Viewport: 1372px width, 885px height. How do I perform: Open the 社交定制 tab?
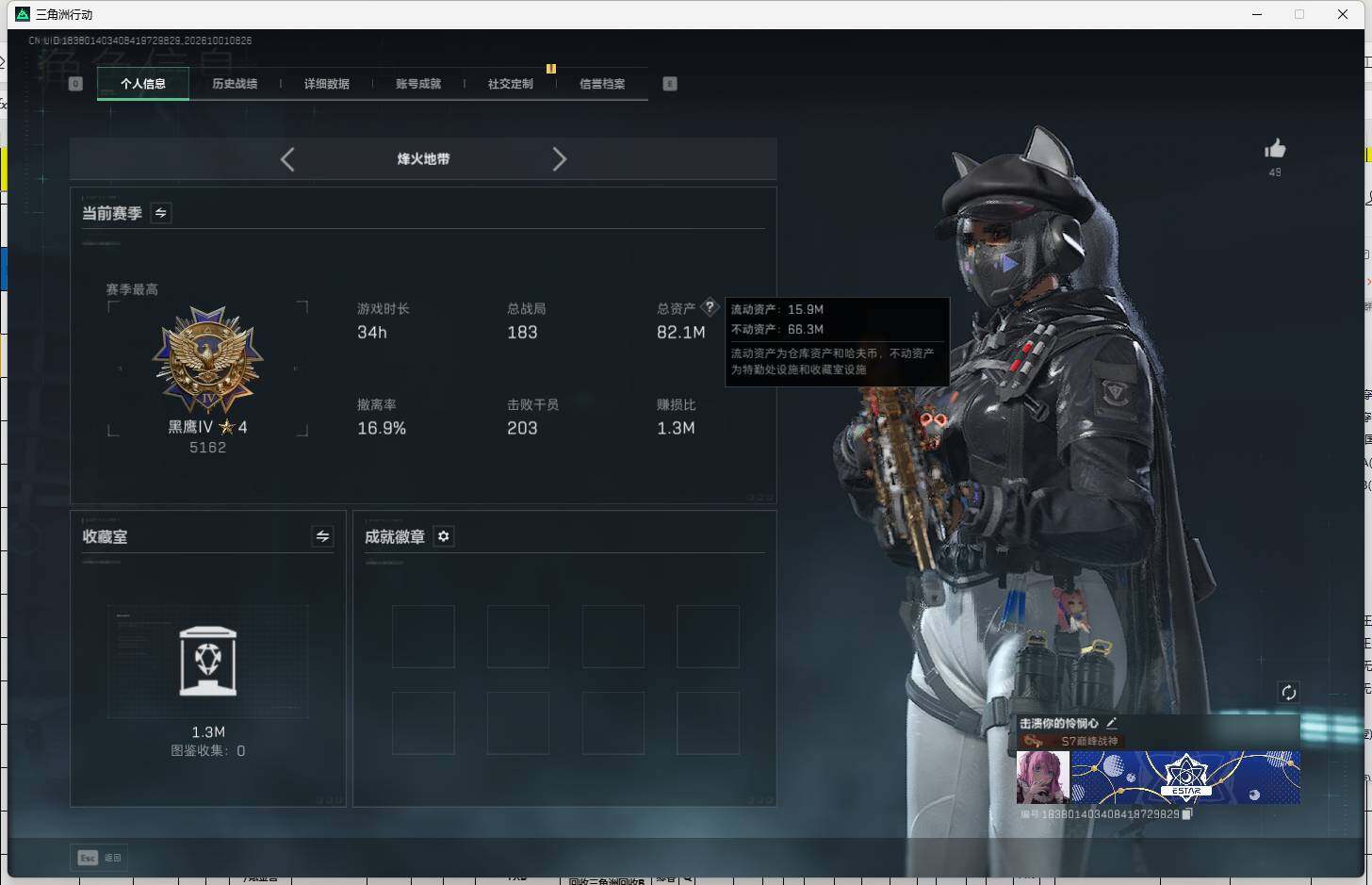click(x=511, y=84)
